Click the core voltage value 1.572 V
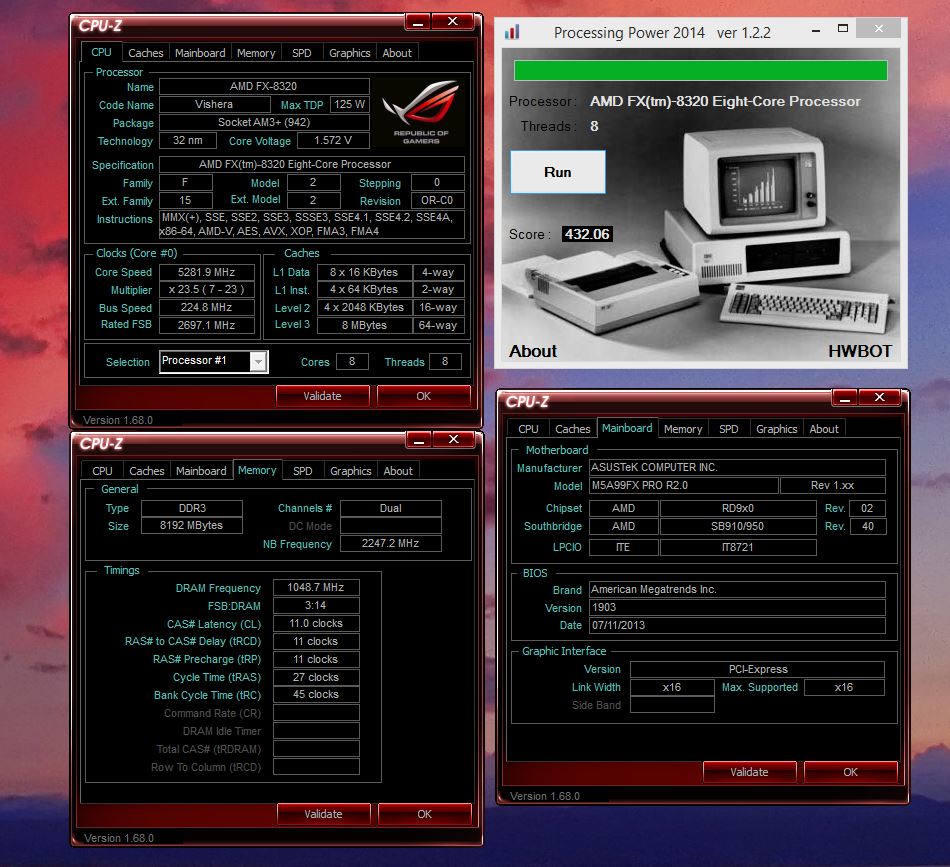 click(333, 141)
